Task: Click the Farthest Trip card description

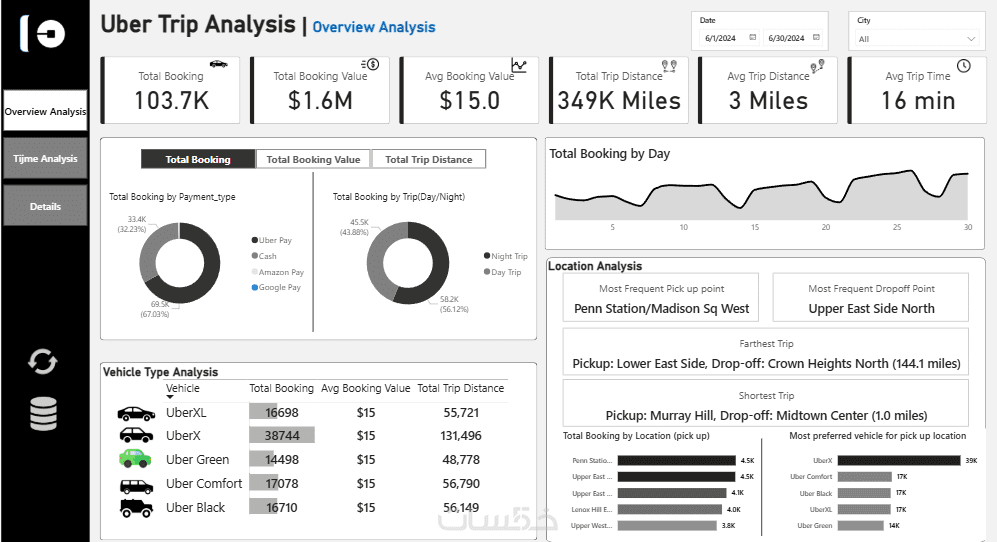Action: 766,363
